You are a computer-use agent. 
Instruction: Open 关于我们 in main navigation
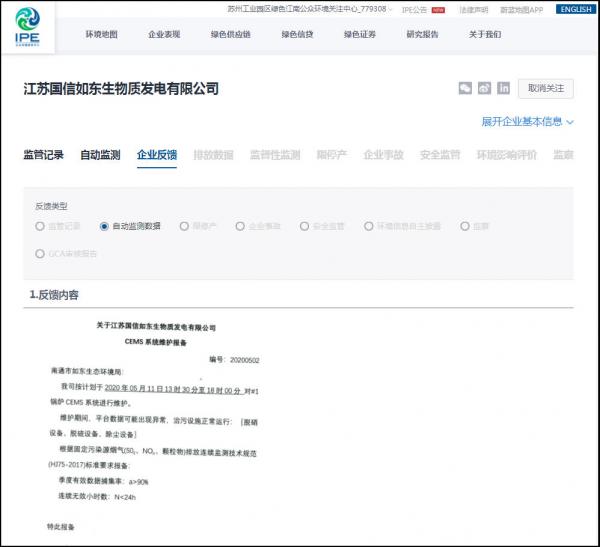tap(485, 34)
